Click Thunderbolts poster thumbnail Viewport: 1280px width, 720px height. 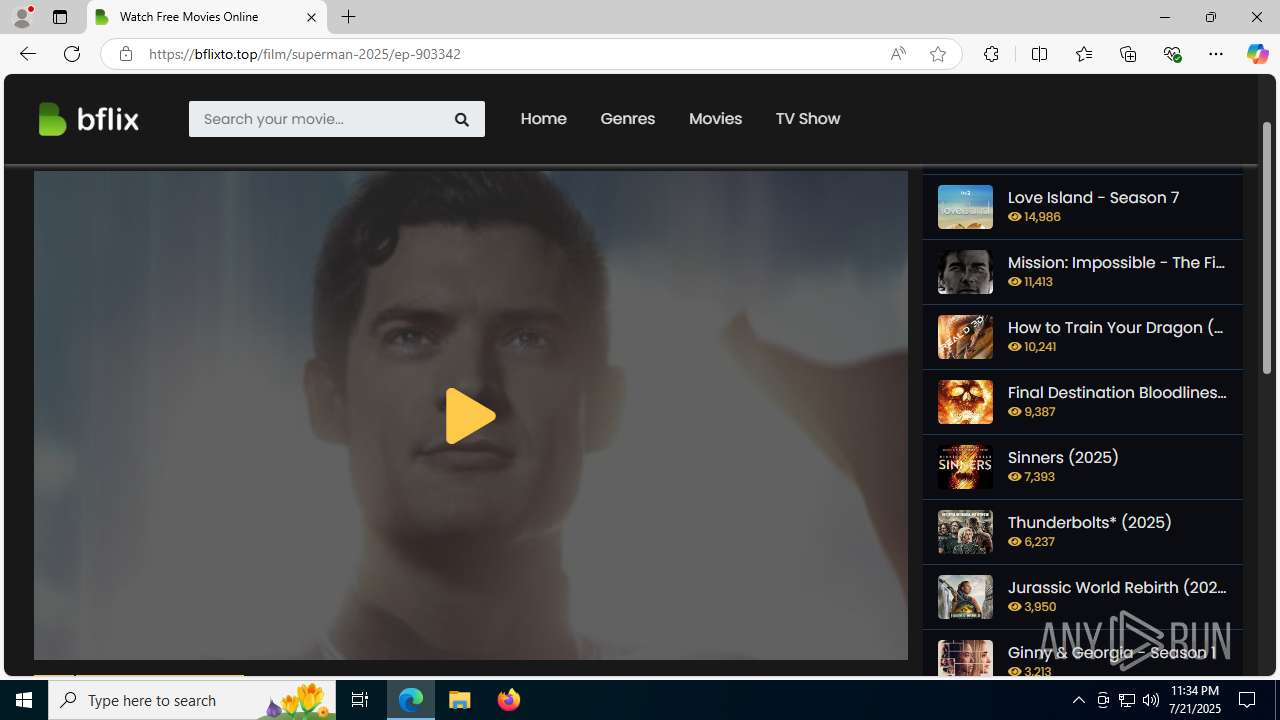pos(965,532)
